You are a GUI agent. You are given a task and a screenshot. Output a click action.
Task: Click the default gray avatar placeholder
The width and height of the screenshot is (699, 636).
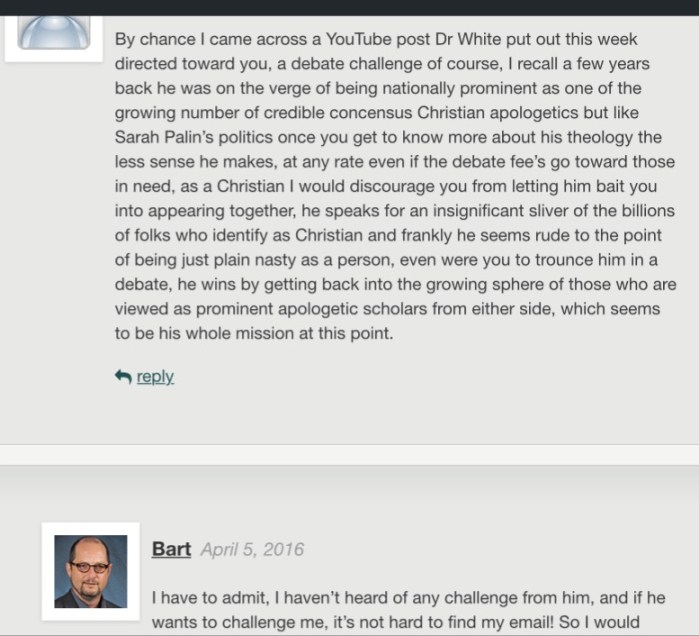(x=53, y=33)
